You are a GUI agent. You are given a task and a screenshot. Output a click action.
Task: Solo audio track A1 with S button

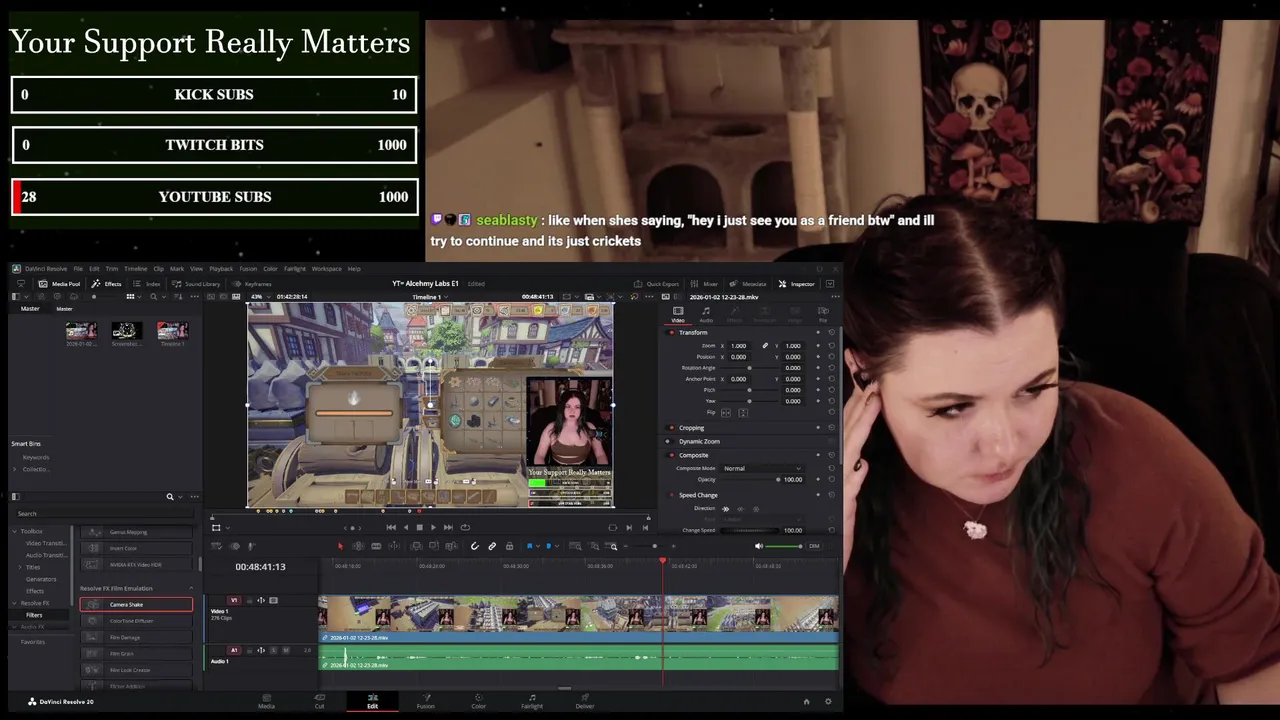tap(273, 650)
